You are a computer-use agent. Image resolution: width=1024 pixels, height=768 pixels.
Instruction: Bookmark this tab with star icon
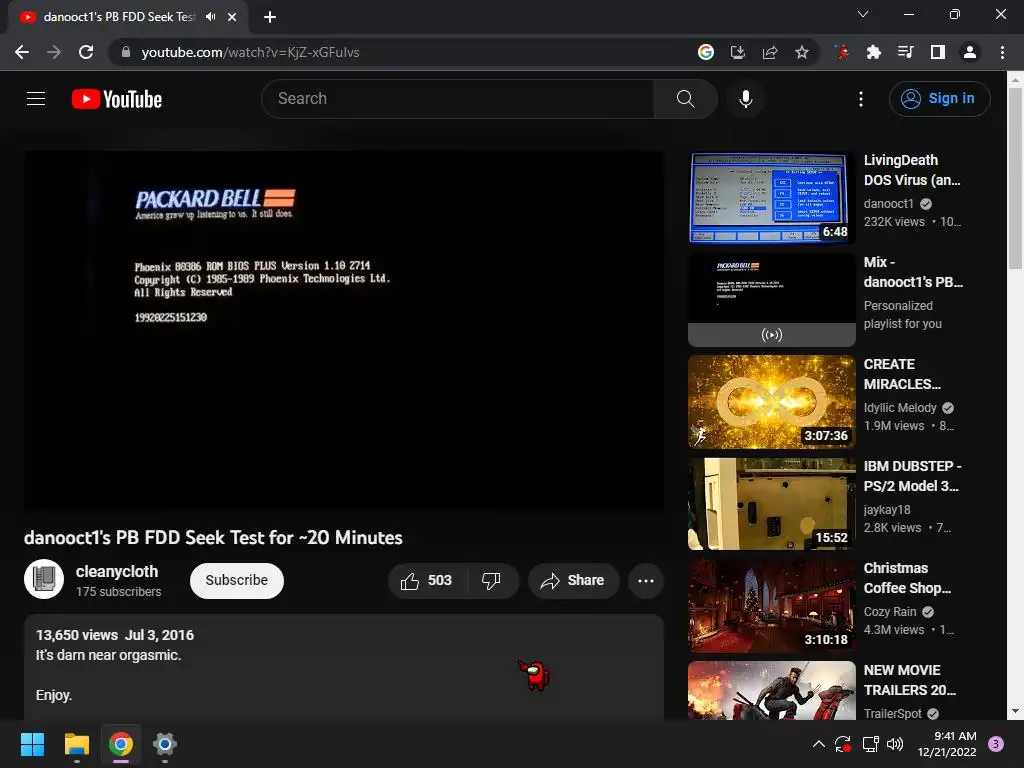click(801, 52)
